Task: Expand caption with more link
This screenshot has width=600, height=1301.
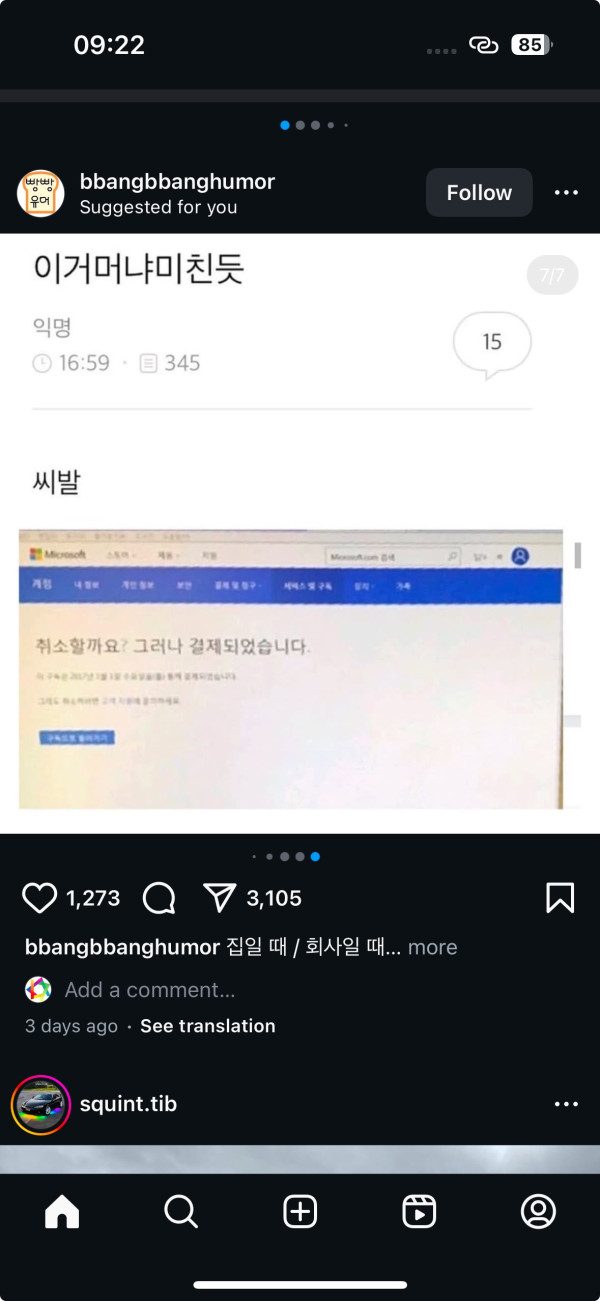Action: tap(432, 947)
